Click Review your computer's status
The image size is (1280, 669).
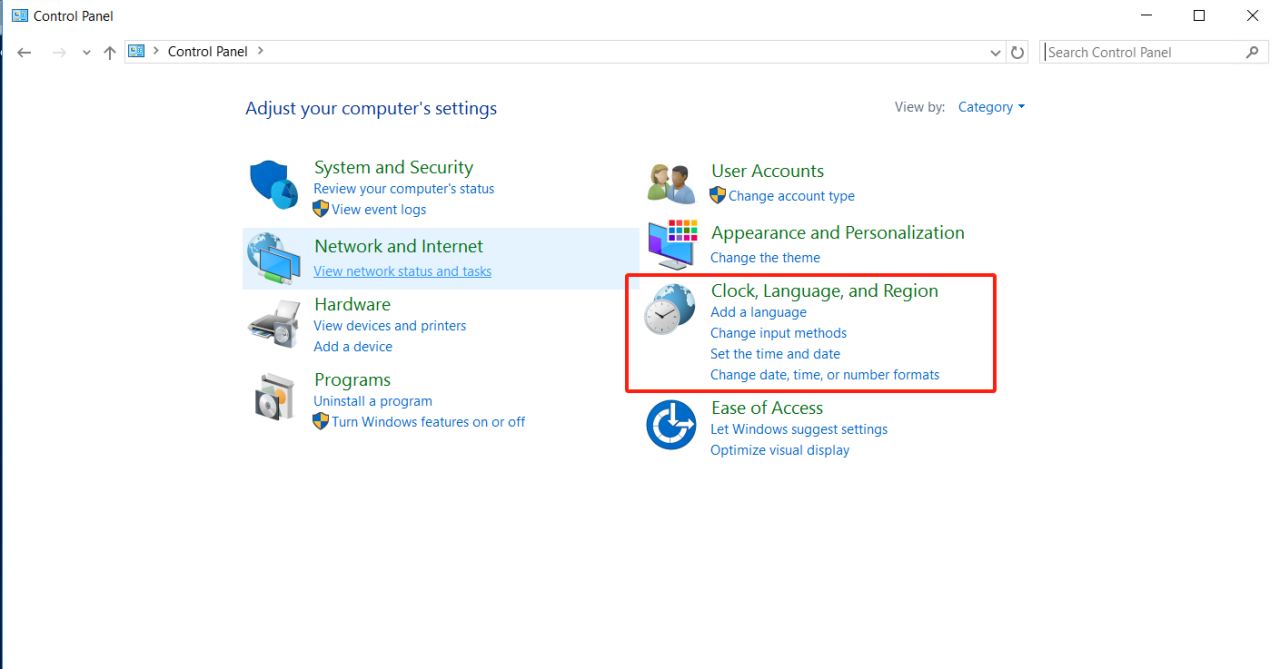pos(404,188)
